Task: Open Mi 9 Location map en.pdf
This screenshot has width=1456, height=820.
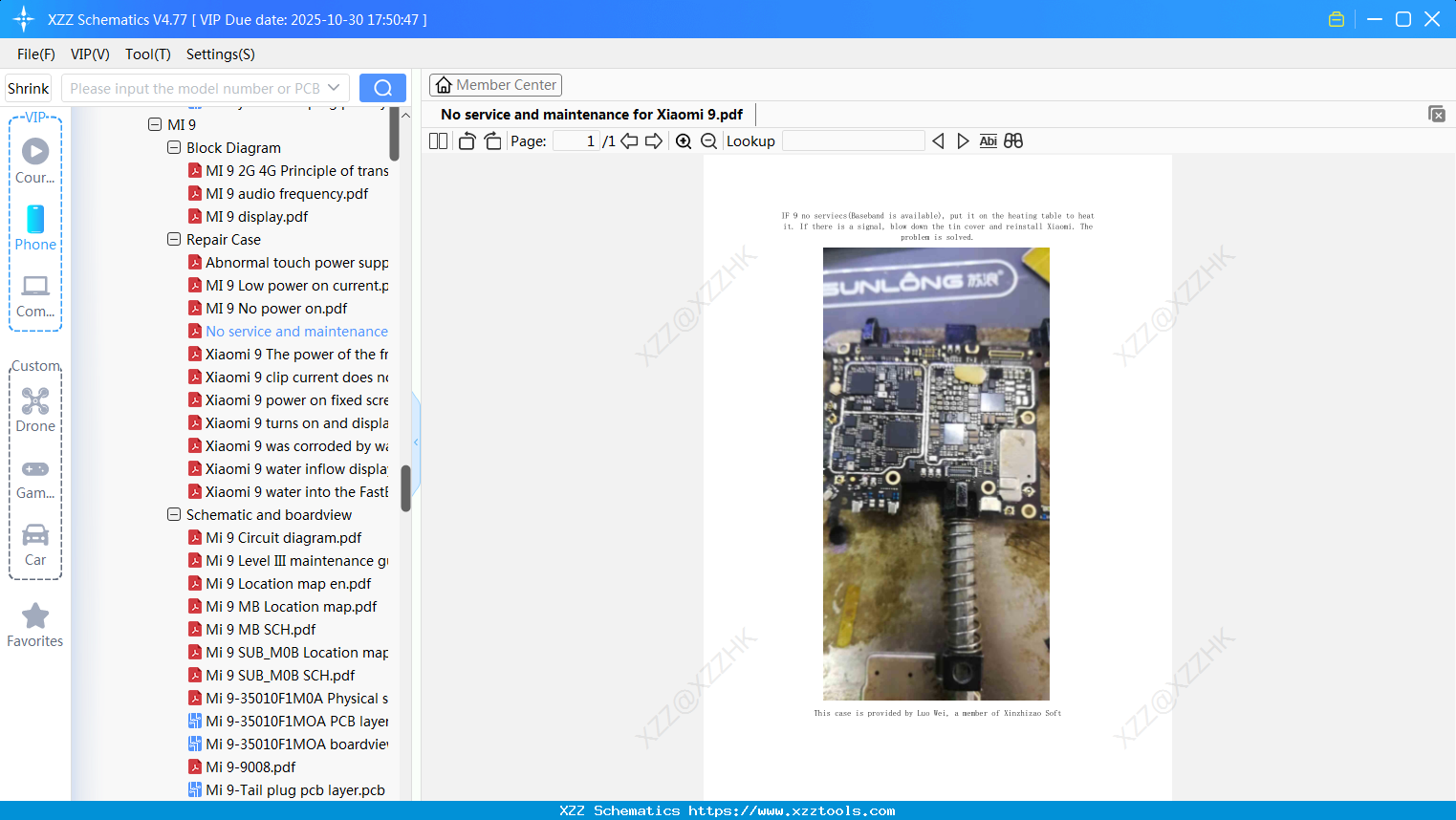Action: [x=289, y=584]
